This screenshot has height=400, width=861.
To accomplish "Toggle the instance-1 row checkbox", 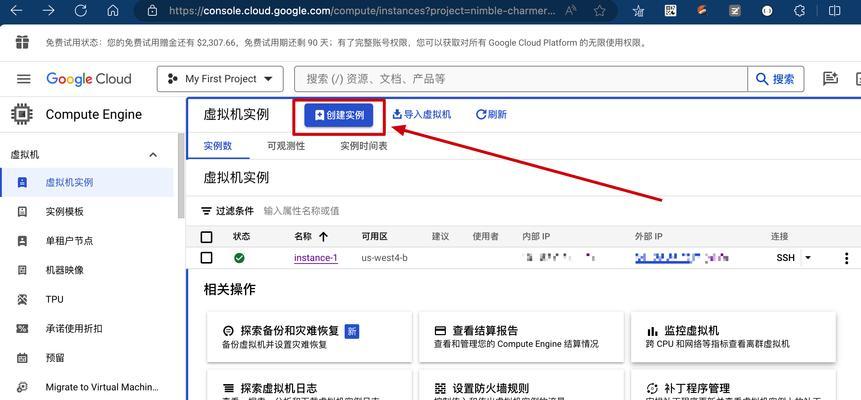I will (206, 258).
